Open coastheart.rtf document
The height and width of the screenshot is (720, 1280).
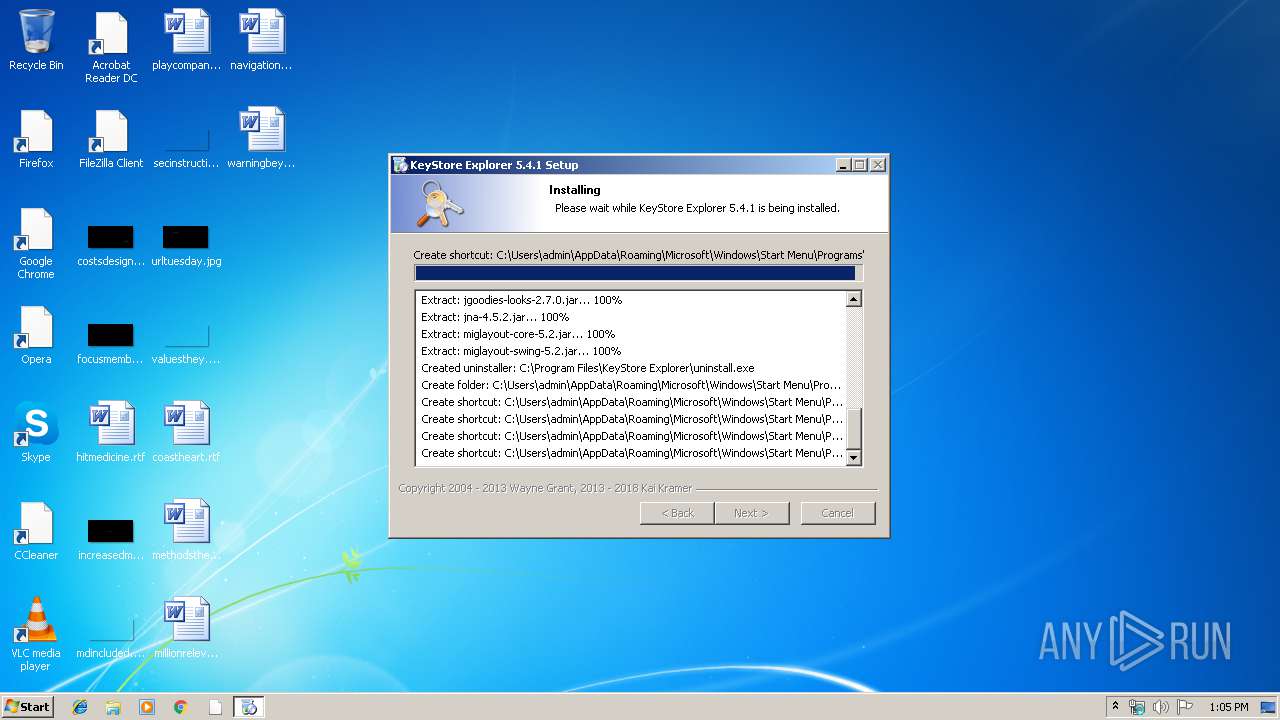pyautogui.click(x=186, y=432)
